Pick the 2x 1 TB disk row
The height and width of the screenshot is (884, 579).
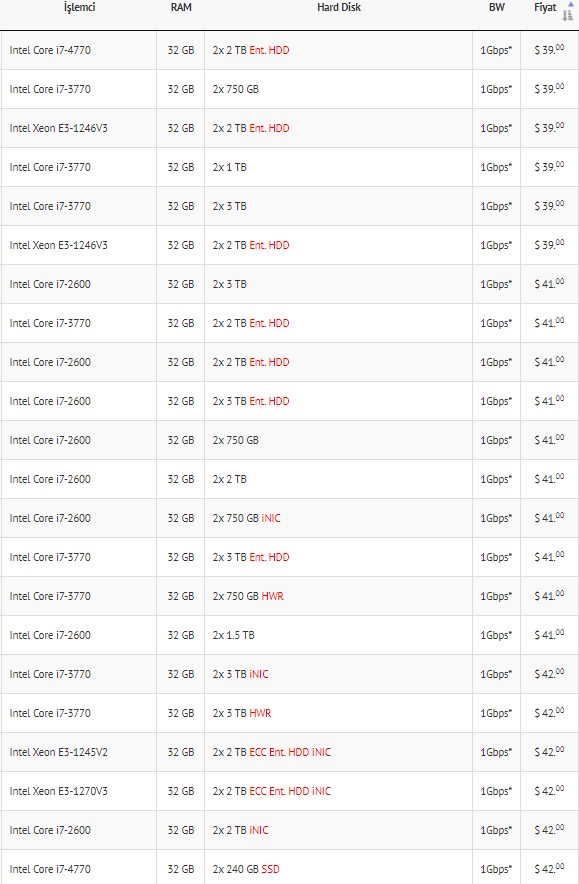289,167
